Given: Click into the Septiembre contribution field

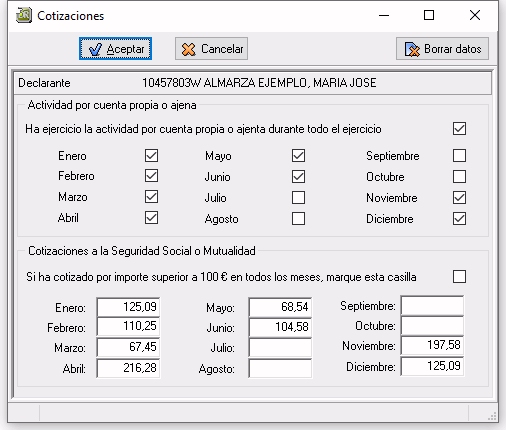Looking at the screenshot, I should 432,305.
